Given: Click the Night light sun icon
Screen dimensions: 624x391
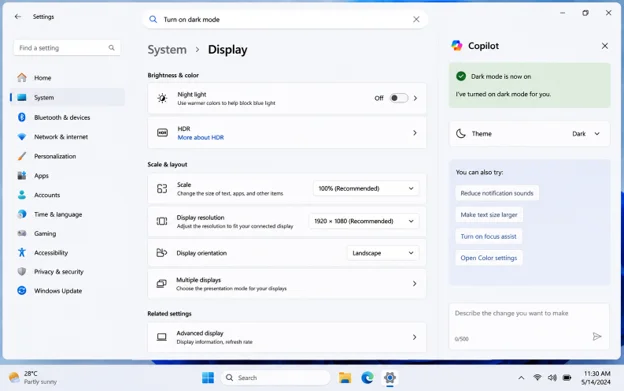Looking at the screenshot, I should click(162, 98).
